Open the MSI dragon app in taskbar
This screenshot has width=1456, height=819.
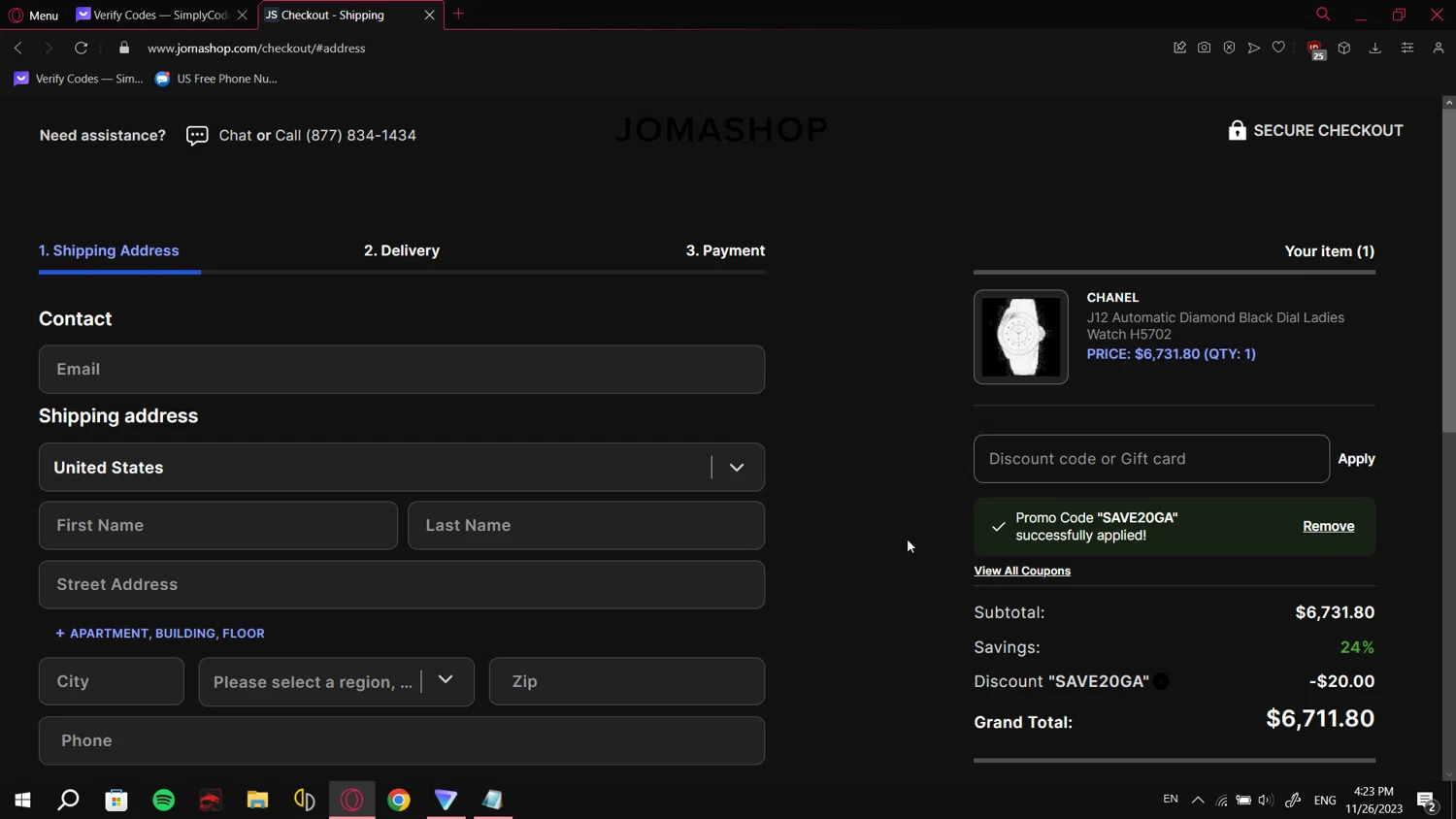pos(211,800)
